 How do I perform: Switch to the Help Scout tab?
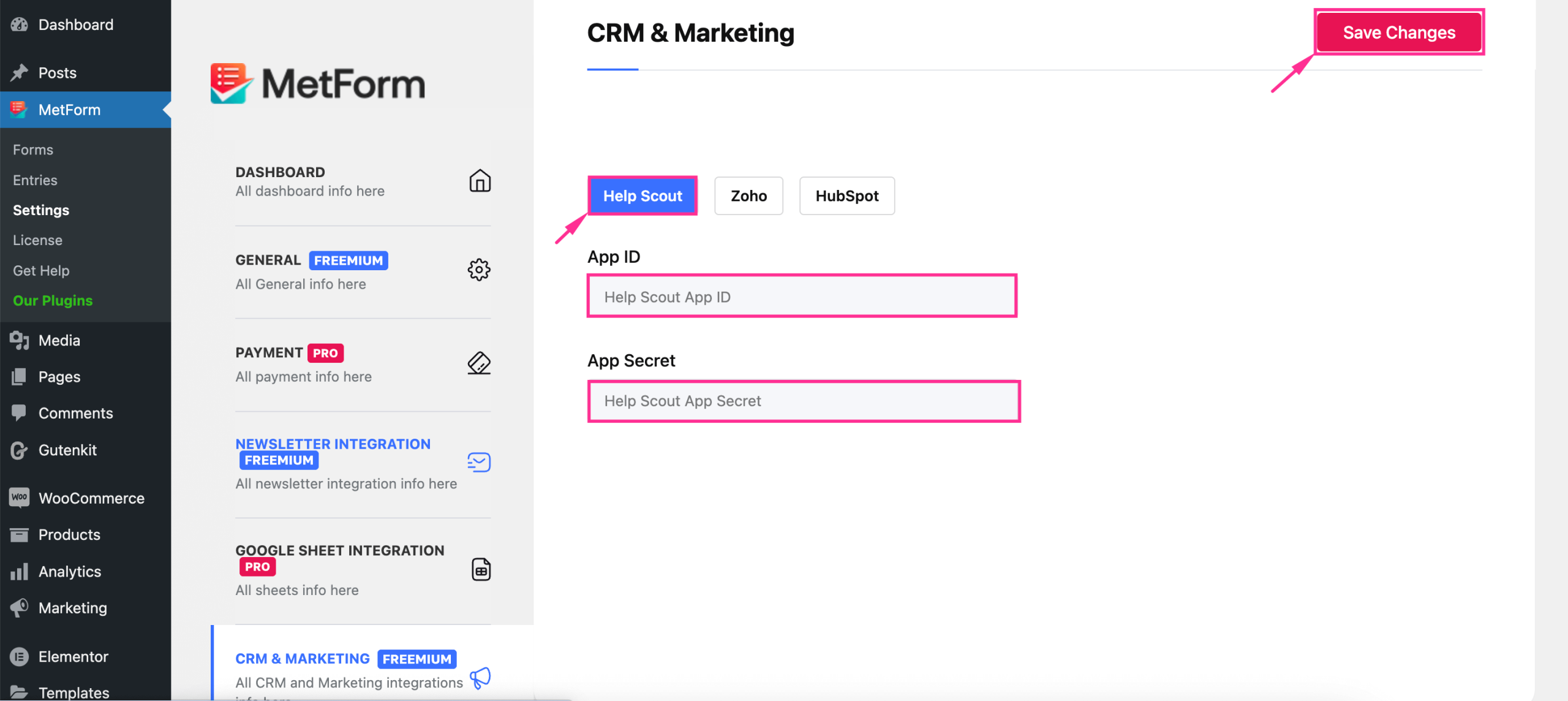tap(643, 196)
